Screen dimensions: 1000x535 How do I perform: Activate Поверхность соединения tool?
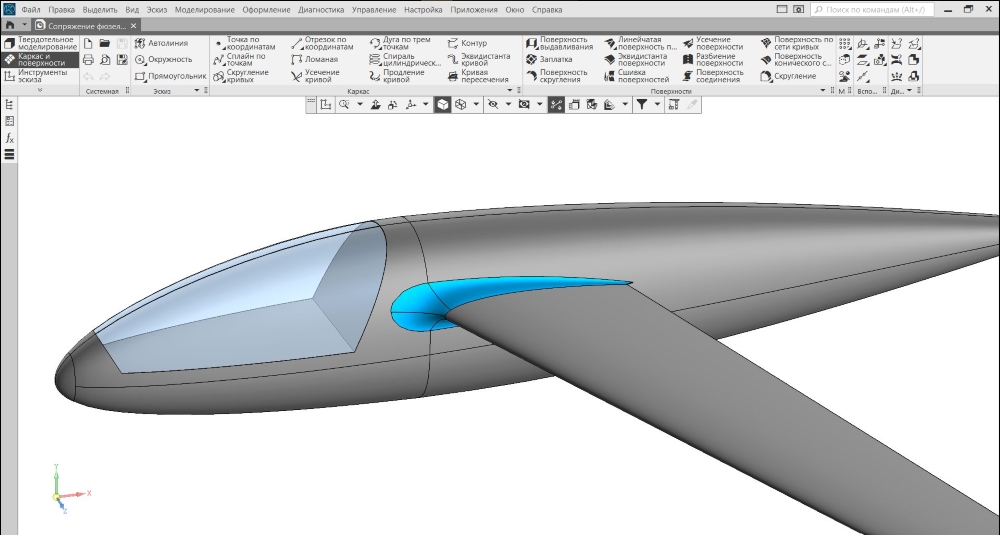[713, 76]
